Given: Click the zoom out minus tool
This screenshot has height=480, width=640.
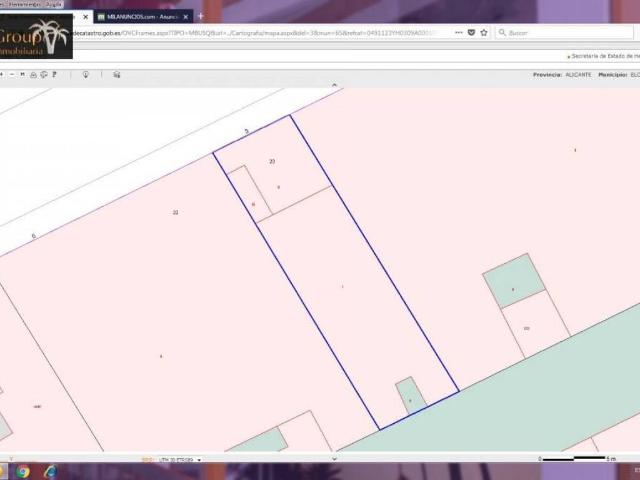Looking at the screenshot, I should [x=12, y=74].
